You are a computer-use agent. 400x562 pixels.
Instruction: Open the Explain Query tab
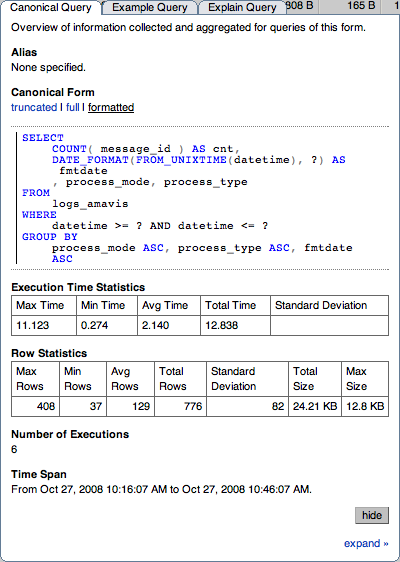tap(242, 8)
